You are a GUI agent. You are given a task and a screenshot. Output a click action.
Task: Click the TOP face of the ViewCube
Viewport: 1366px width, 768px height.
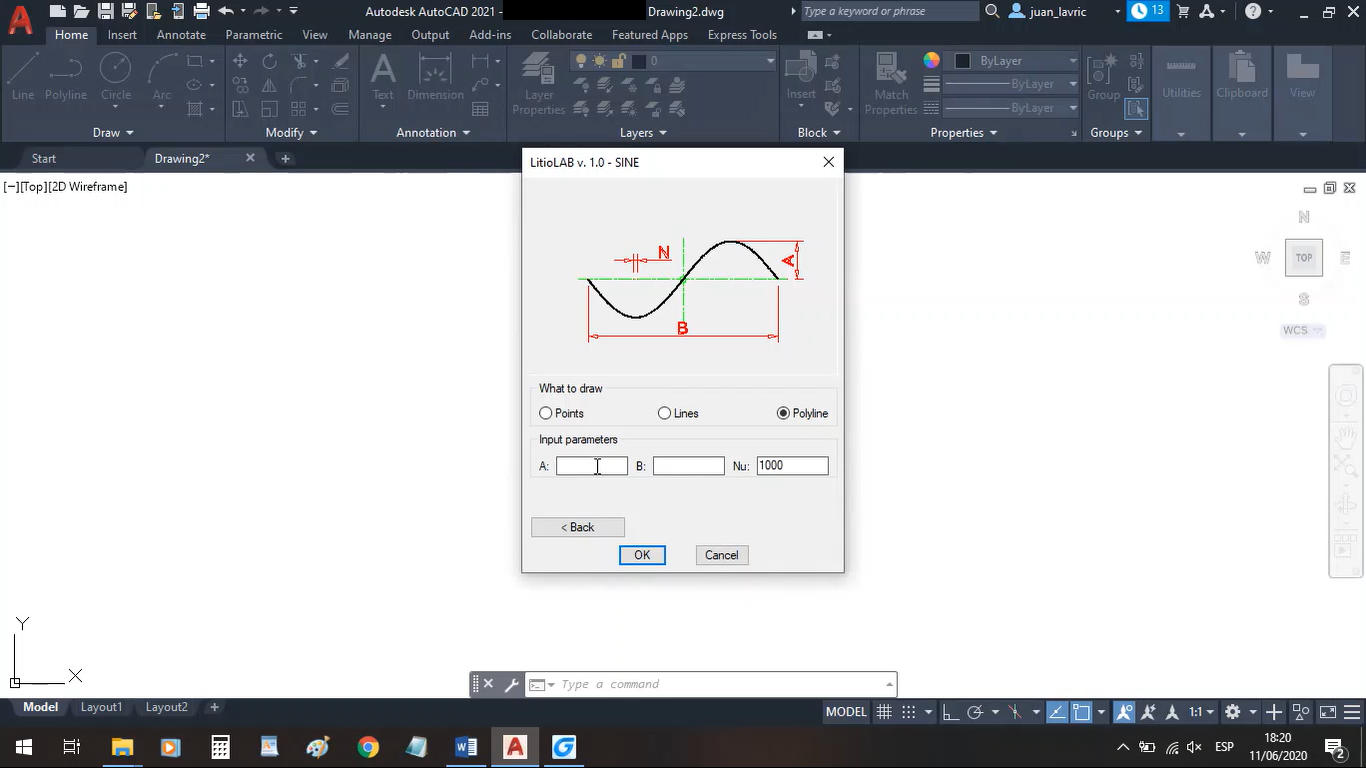coord(1304,257)
